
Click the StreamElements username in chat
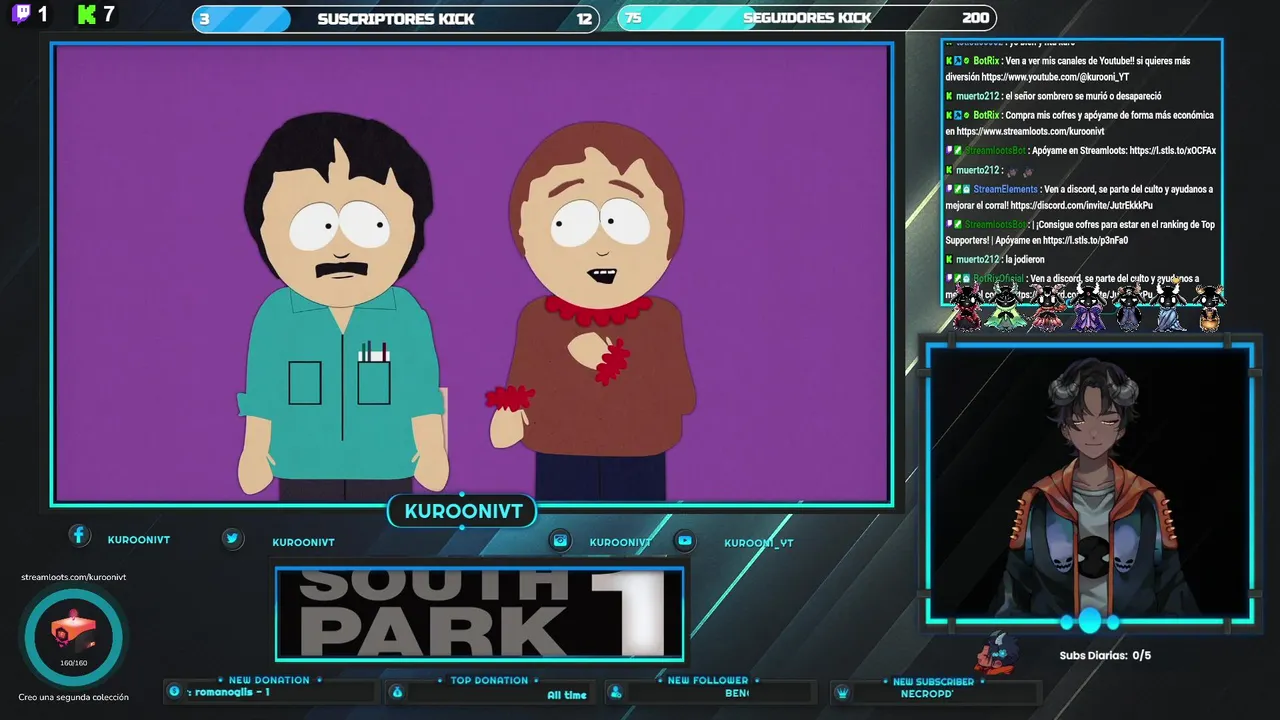pos(1005,189)
